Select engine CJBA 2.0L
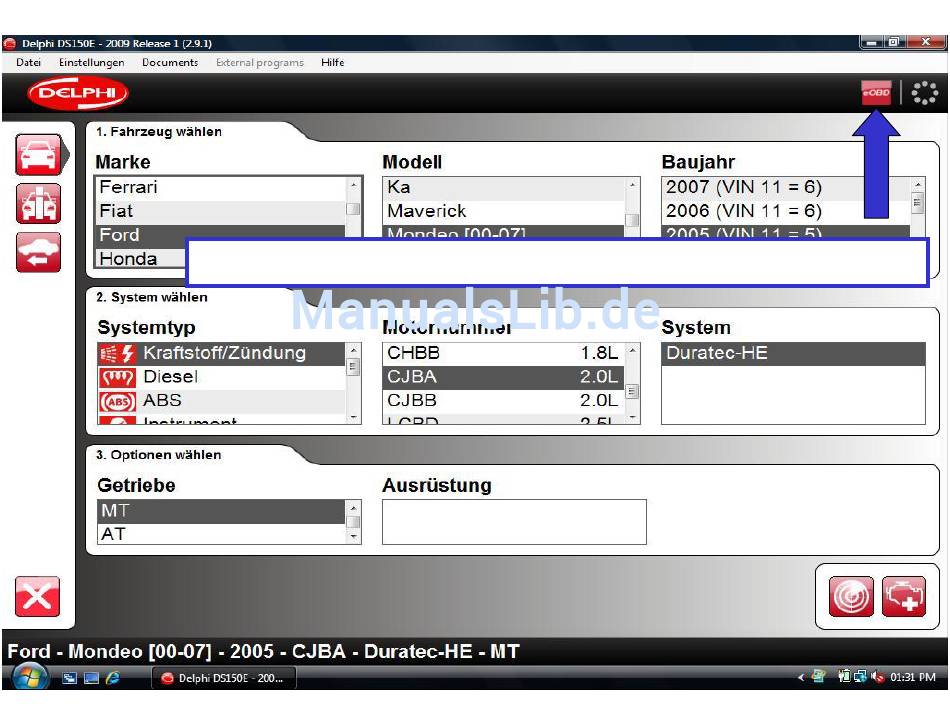 coord(503,377)
